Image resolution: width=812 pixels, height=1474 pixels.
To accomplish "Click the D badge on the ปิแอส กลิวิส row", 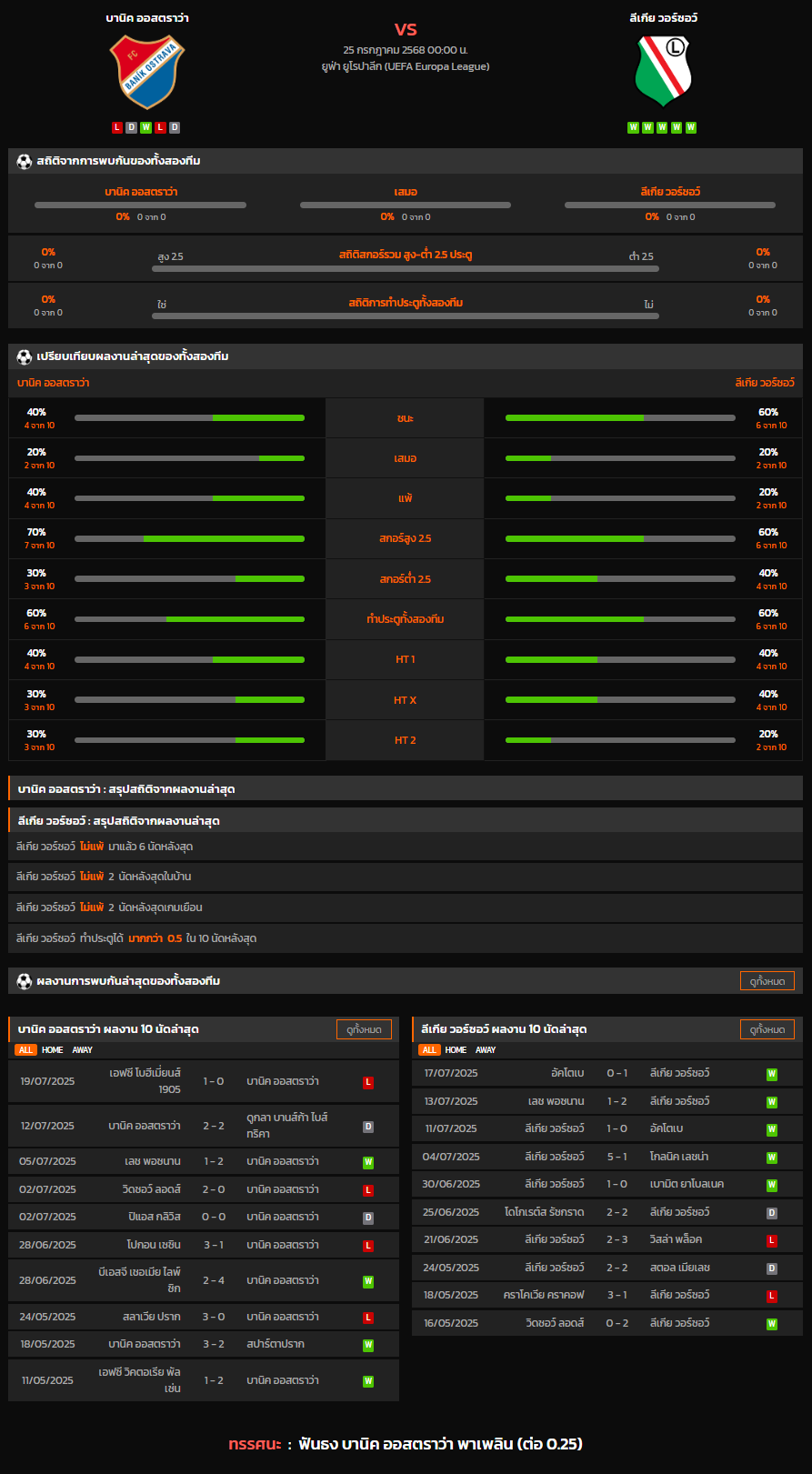I will 368,1218.
